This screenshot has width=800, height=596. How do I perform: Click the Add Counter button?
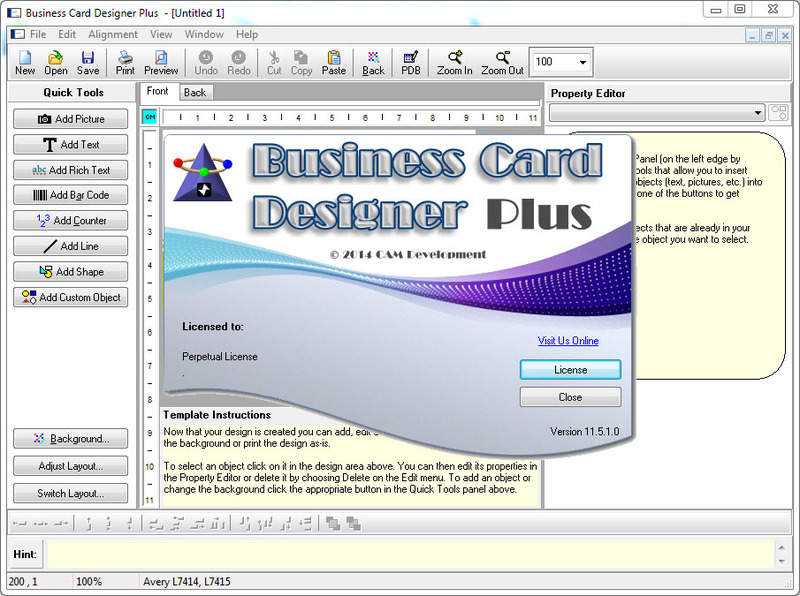pos(70,220)
